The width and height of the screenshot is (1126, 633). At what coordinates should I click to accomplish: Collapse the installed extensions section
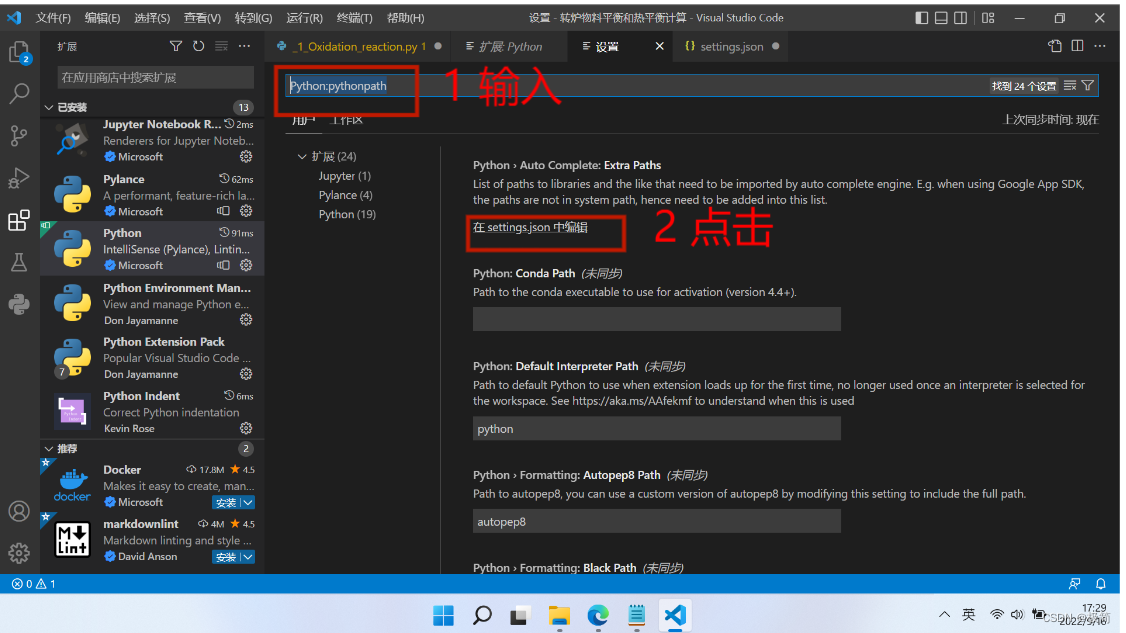49,107
